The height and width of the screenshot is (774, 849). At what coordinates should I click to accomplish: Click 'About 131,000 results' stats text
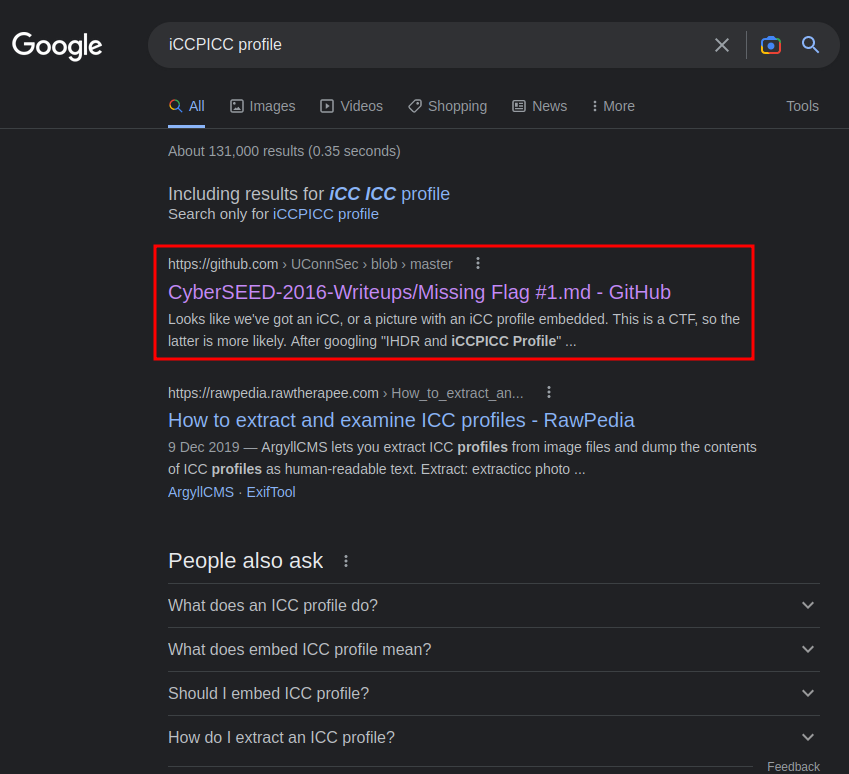[x=284, y=151]
